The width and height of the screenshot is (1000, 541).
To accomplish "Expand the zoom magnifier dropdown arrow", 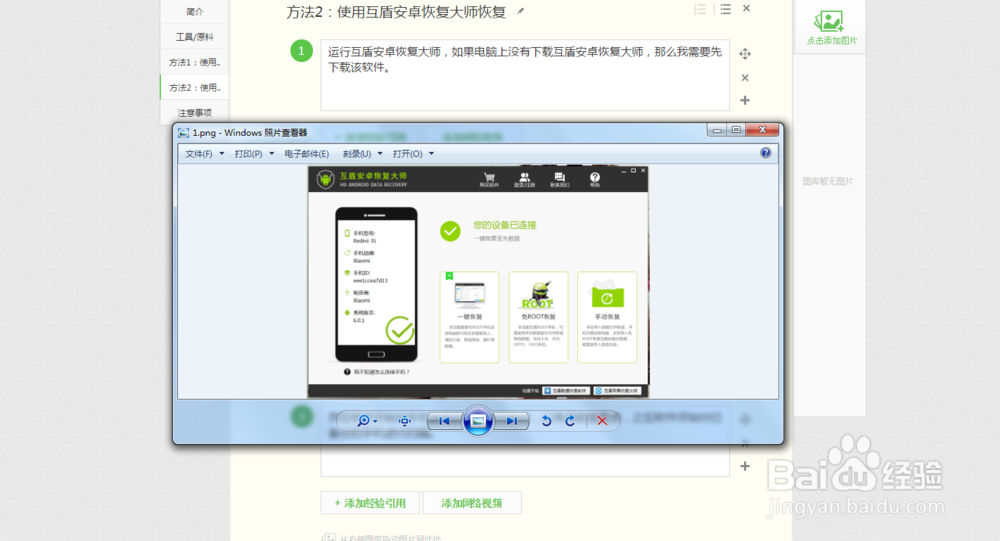I will pos(375,422).
